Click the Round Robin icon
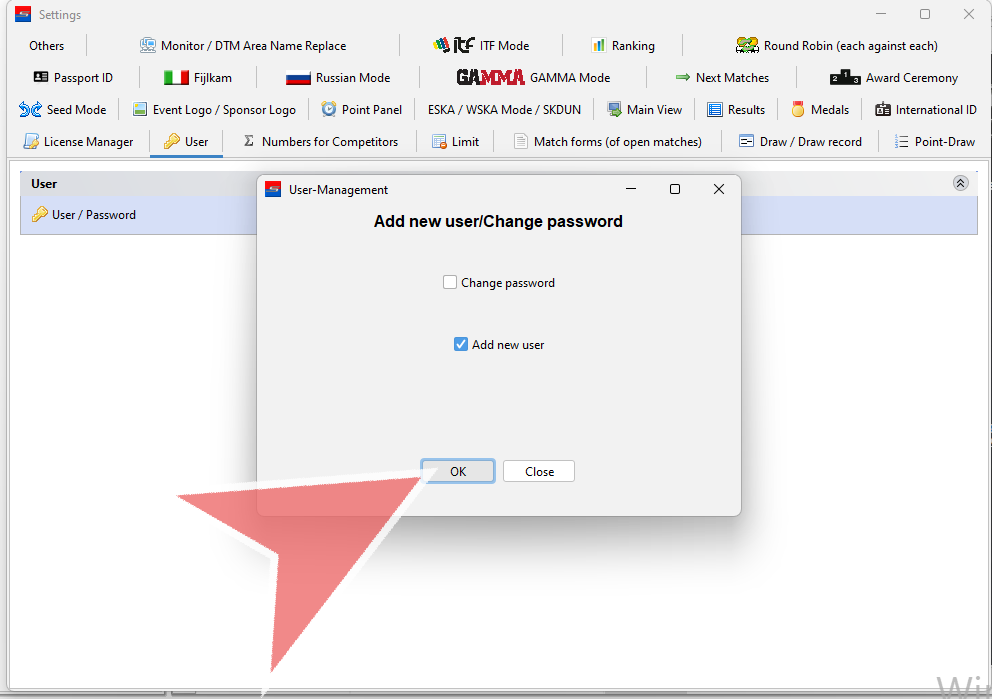992x699 pixels. point(747,46)
